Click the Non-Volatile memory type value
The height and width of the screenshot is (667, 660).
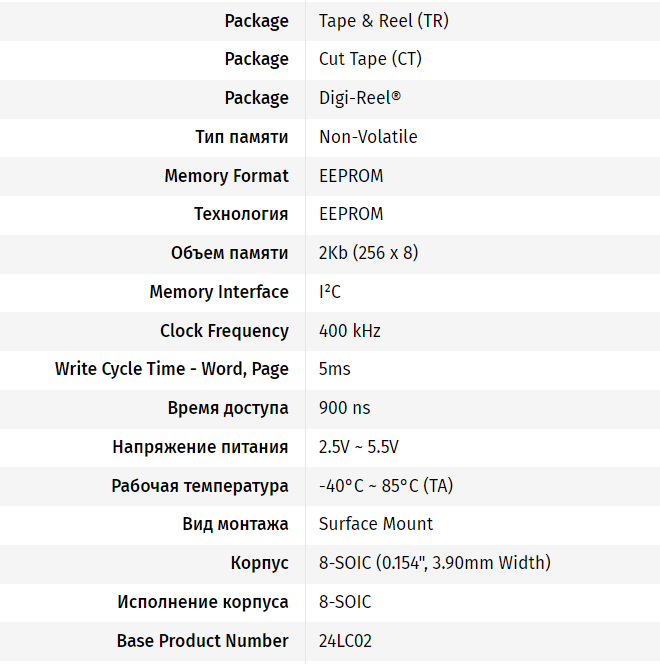(368, 137)
